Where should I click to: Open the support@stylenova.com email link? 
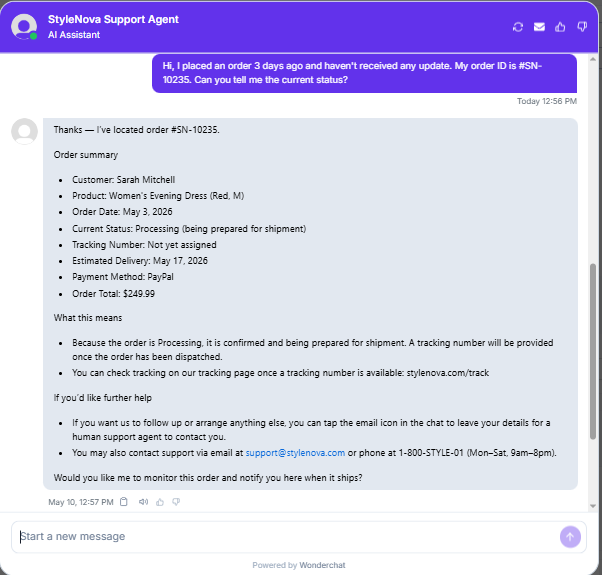(x=295, y=453)
